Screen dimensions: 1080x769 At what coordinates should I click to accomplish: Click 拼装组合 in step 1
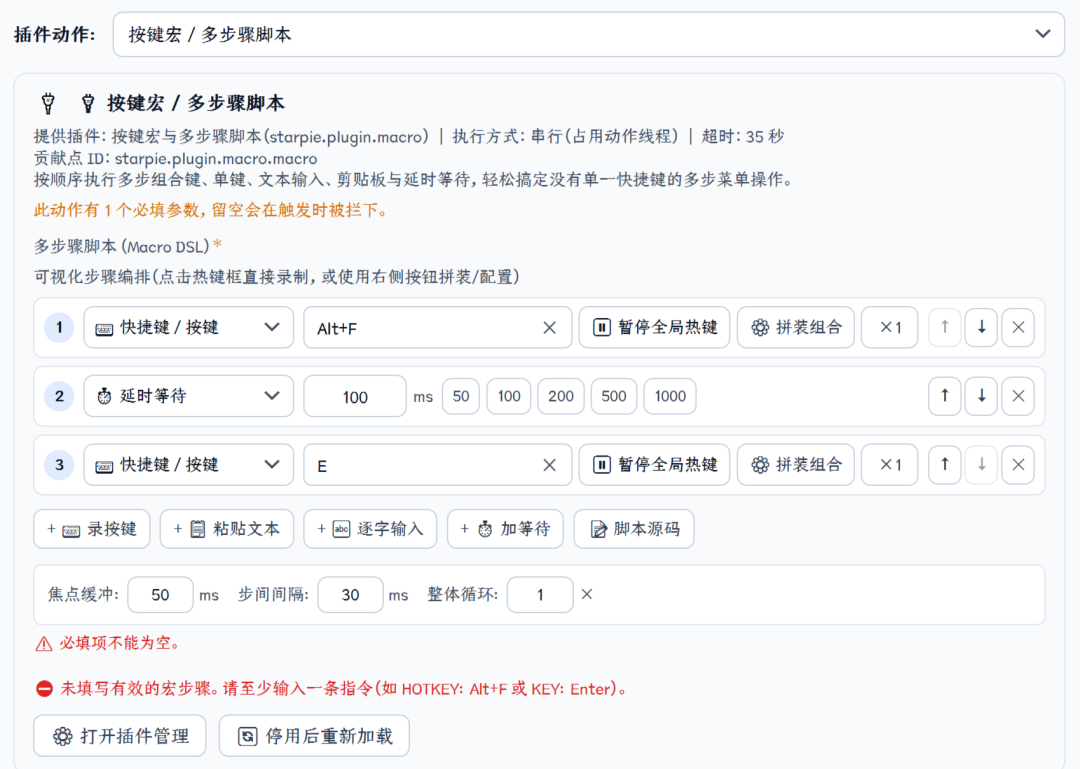pos(796,327)
